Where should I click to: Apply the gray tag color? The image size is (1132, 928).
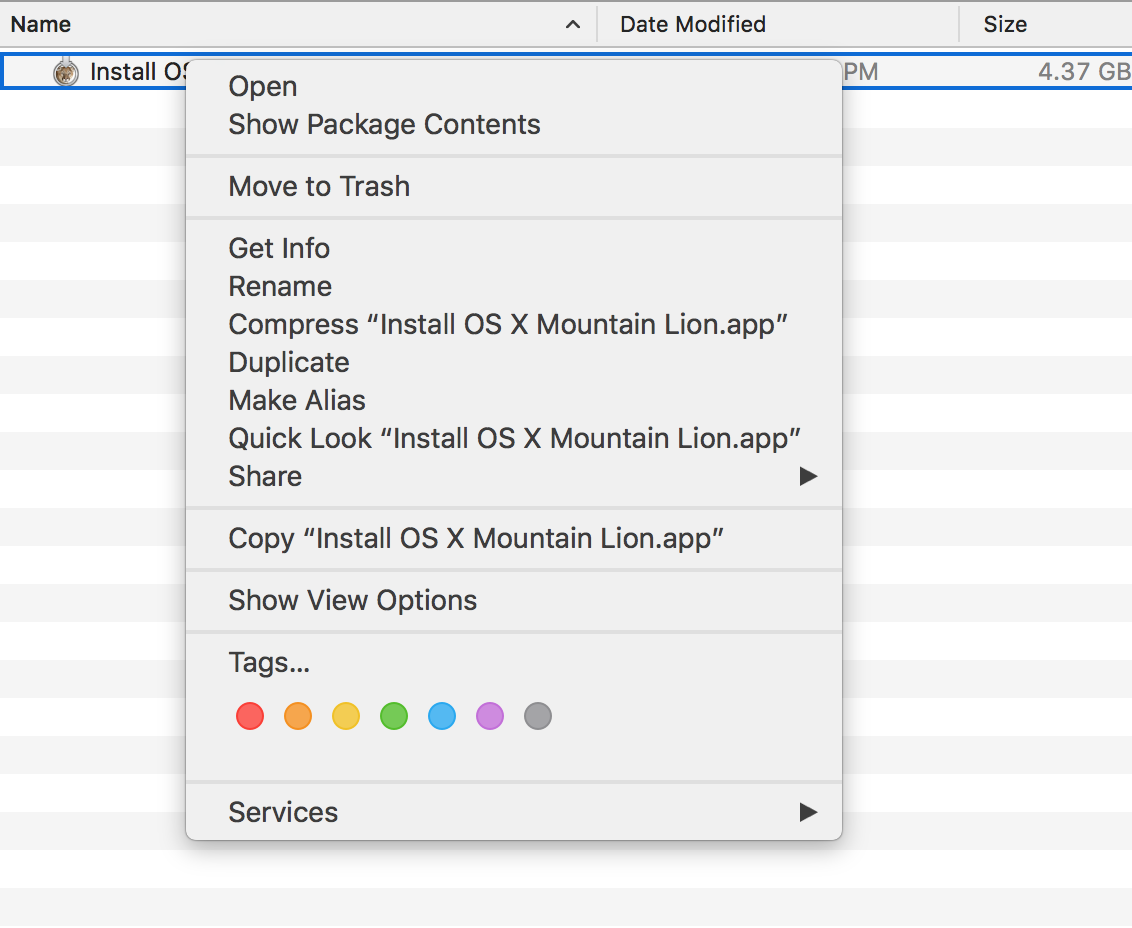(x=538, y=716)
